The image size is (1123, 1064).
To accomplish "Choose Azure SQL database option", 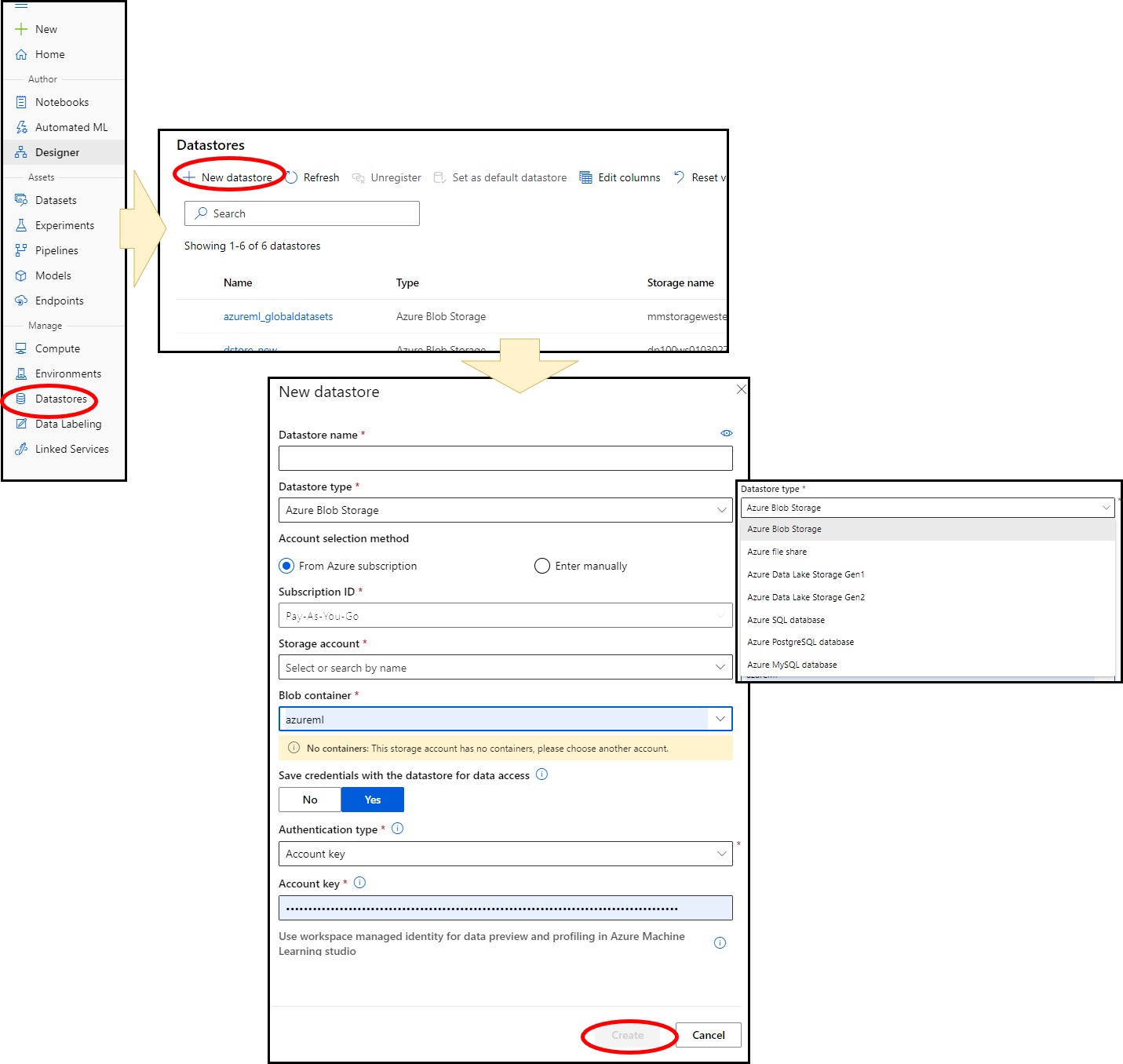I will [928, 620].
